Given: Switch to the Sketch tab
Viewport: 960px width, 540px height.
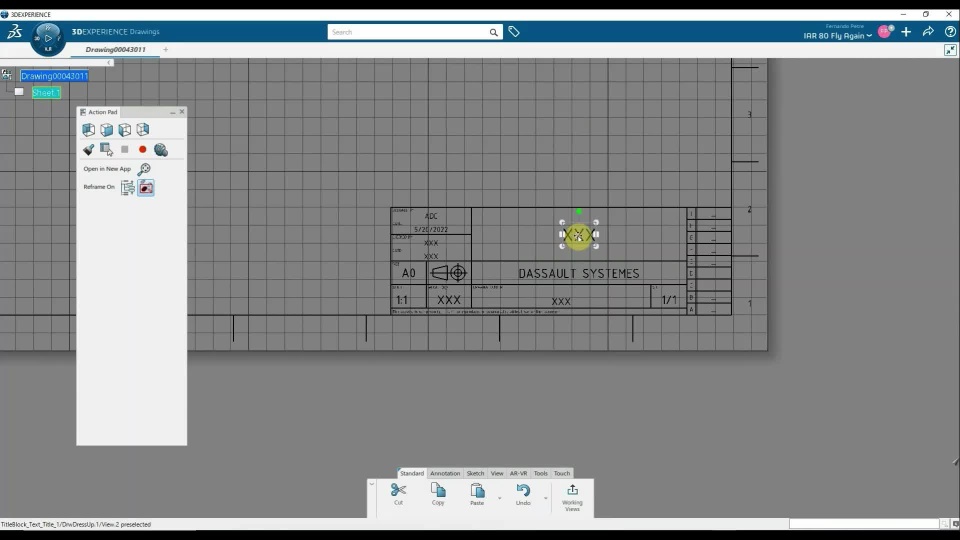Looking at the screenshot, I should (475, 473).
